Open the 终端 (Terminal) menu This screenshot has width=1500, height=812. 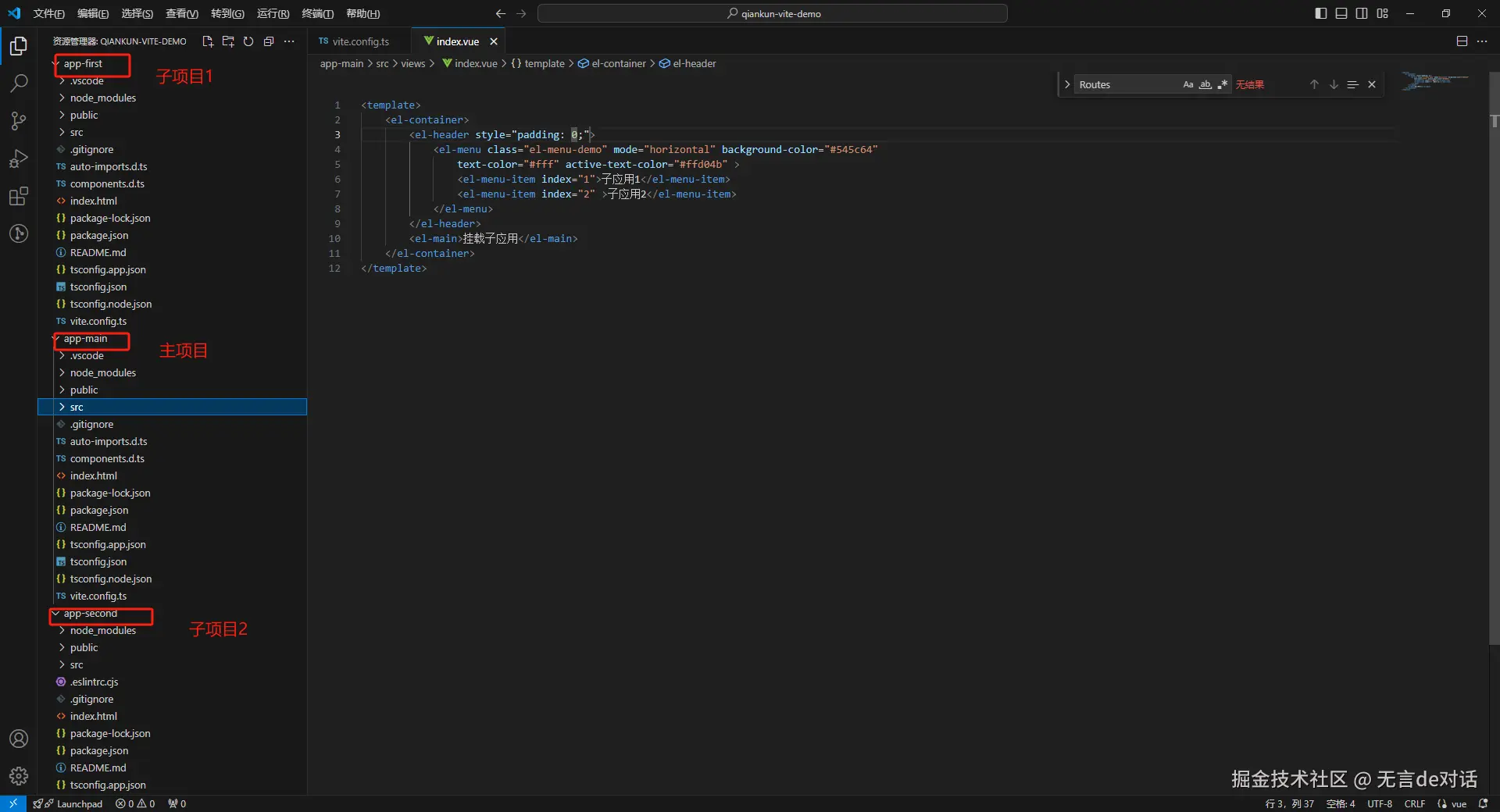317,13
